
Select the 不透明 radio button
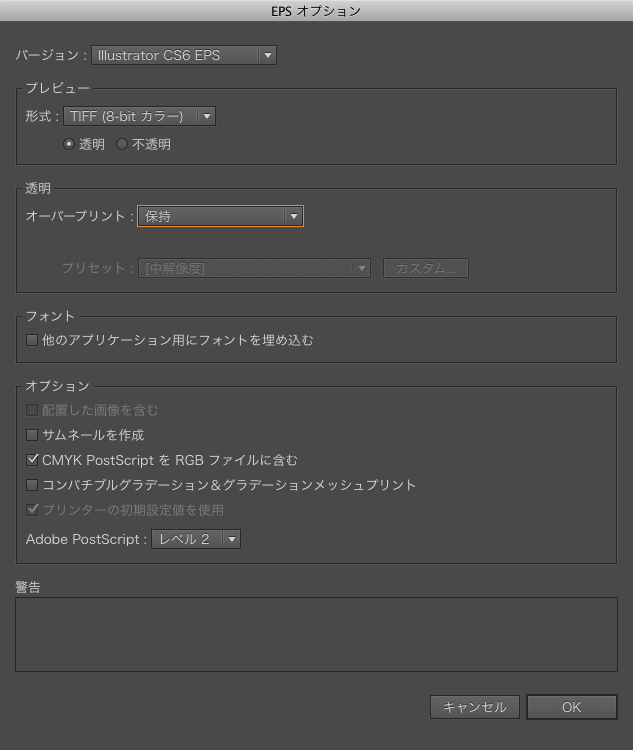(122, 144)
